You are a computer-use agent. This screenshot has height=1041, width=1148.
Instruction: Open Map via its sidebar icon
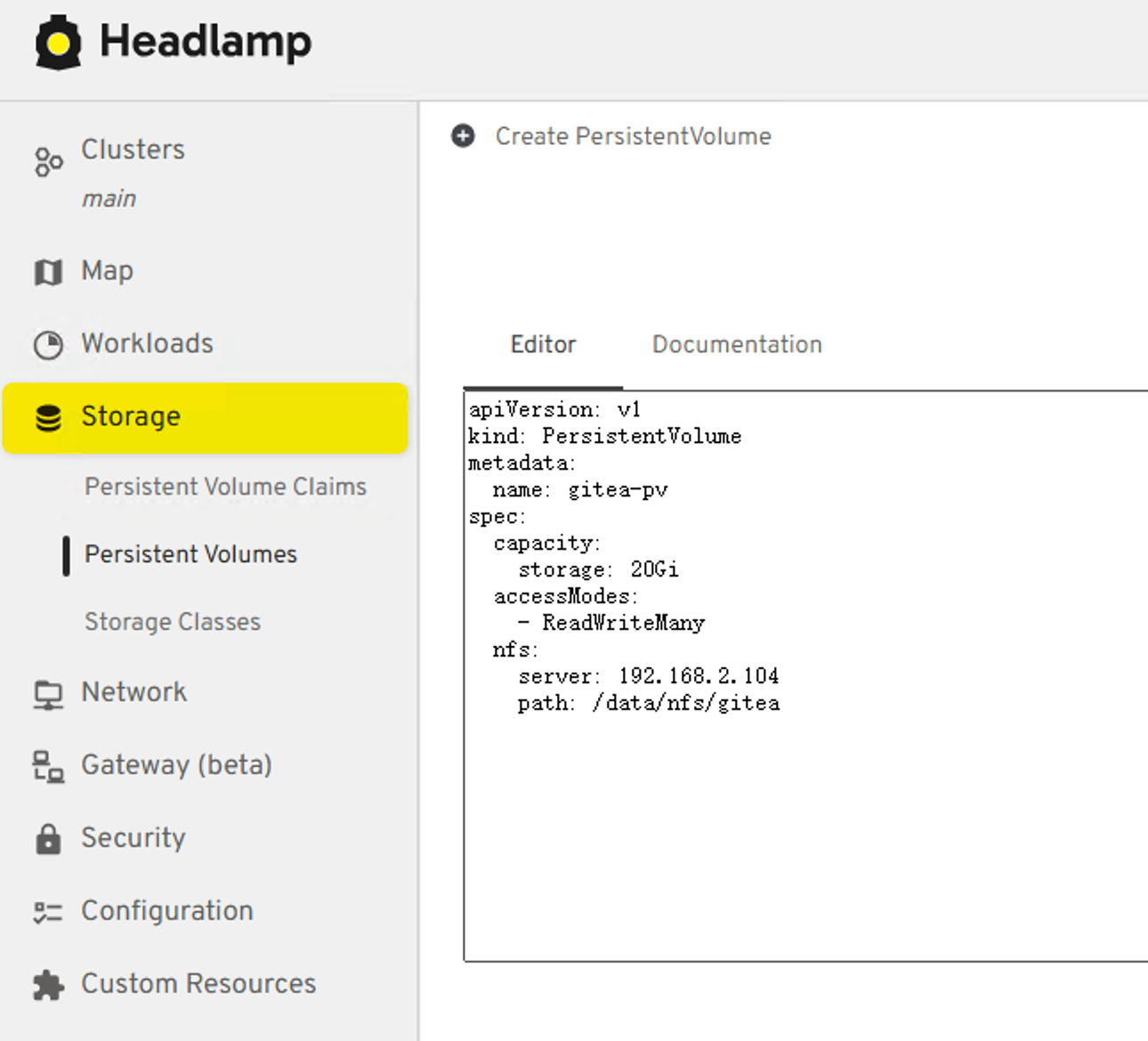pyautogui.click(x=48, y=271)
